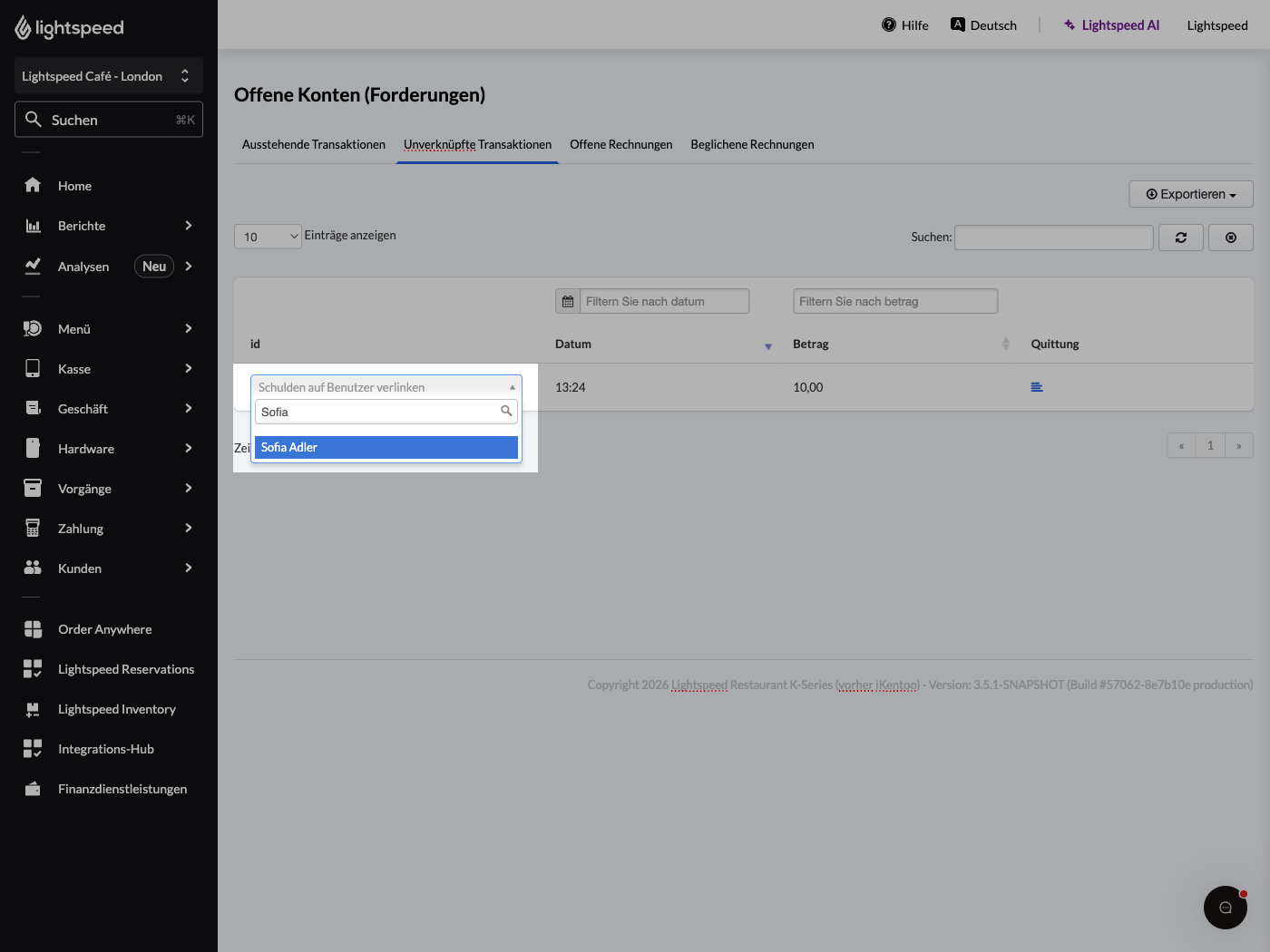Viewport: 1270px width, 952px height.
Task: Open the entries-per-page dropdown showing 10
Action: (x=268, y=237)
